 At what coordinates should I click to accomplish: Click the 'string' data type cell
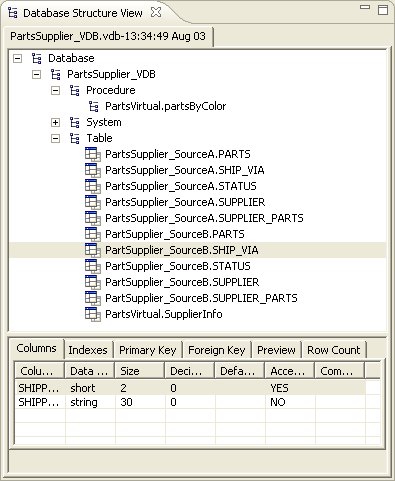pos(84,402)
